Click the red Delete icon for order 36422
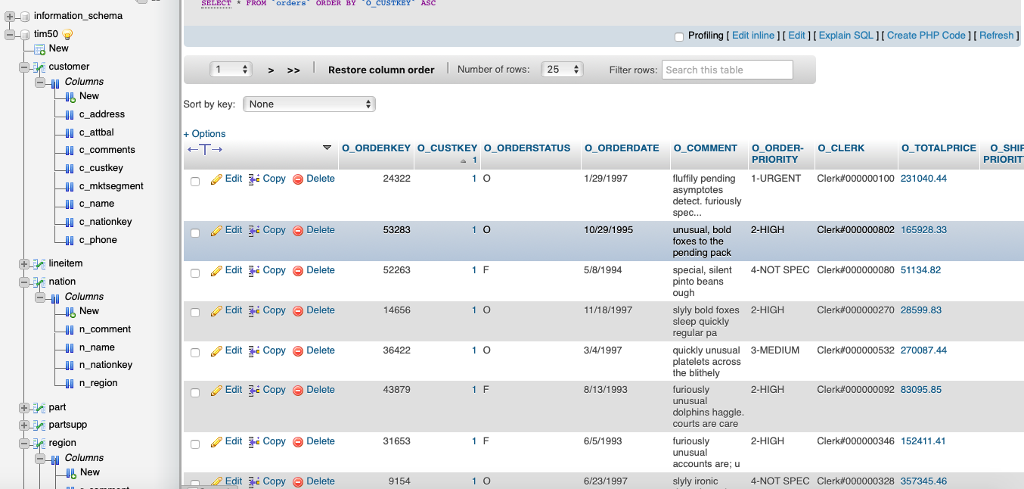Screen dimensions: 1024x489 click(x=298, y=351)
